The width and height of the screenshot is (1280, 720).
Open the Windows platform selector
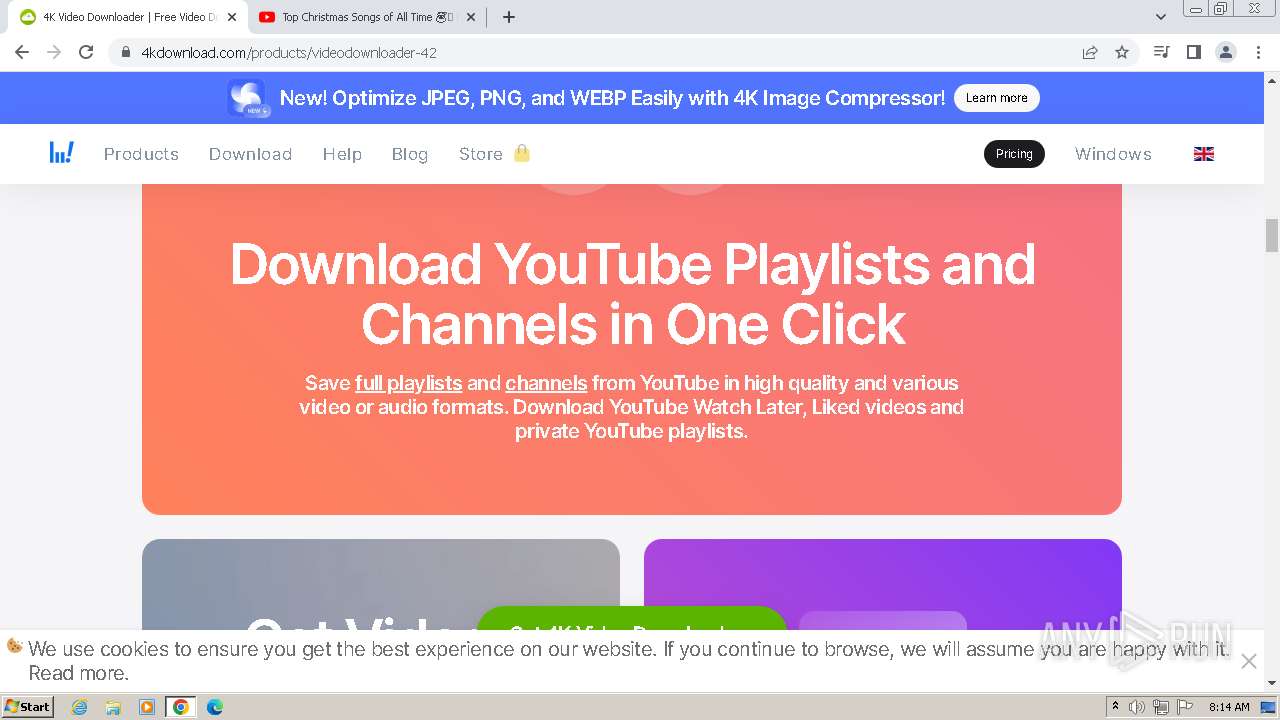[1113, 154]
